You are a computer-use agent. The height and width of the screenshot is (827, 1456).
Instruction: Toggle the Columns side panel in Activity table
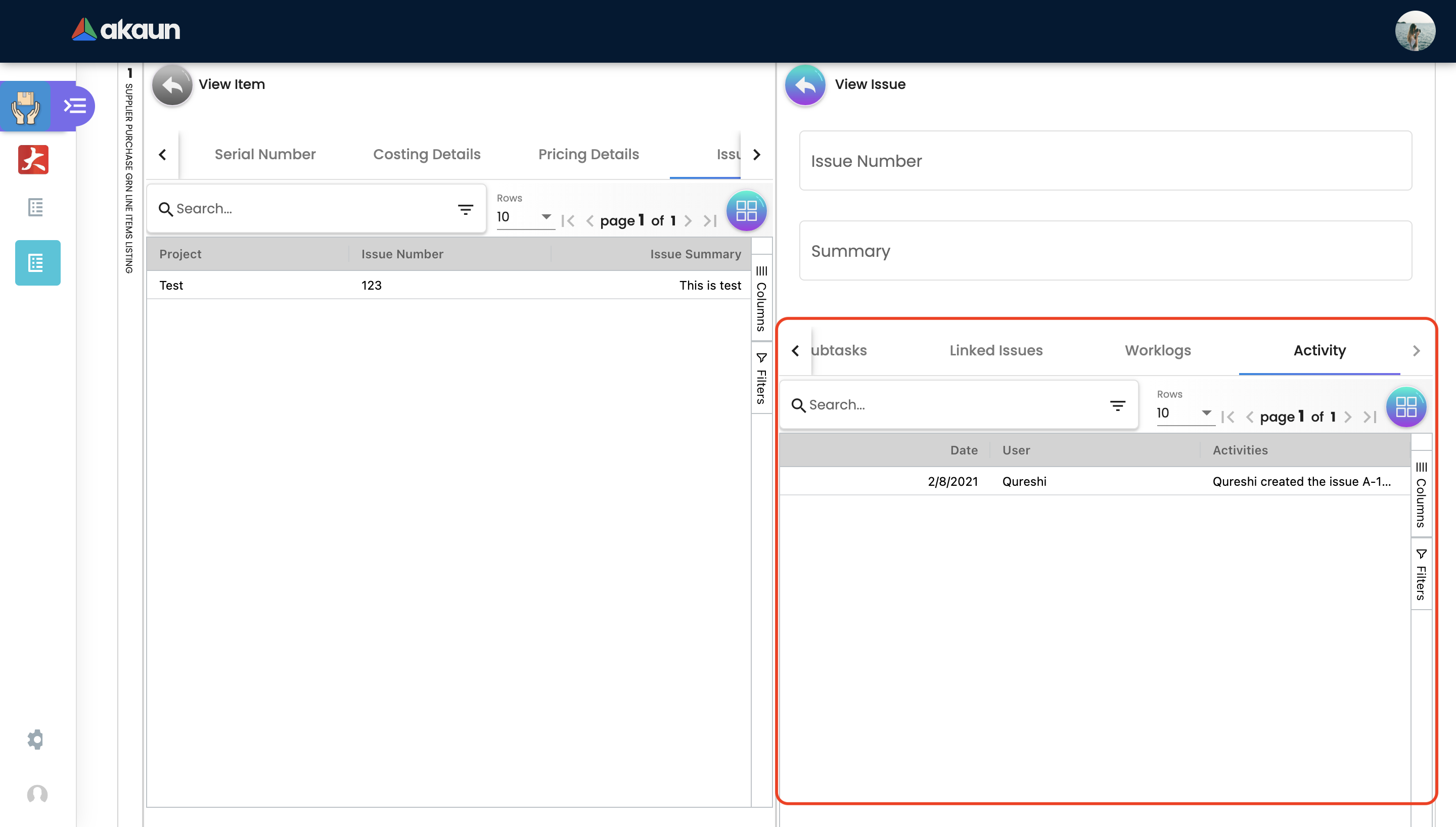pos(1421,495)
